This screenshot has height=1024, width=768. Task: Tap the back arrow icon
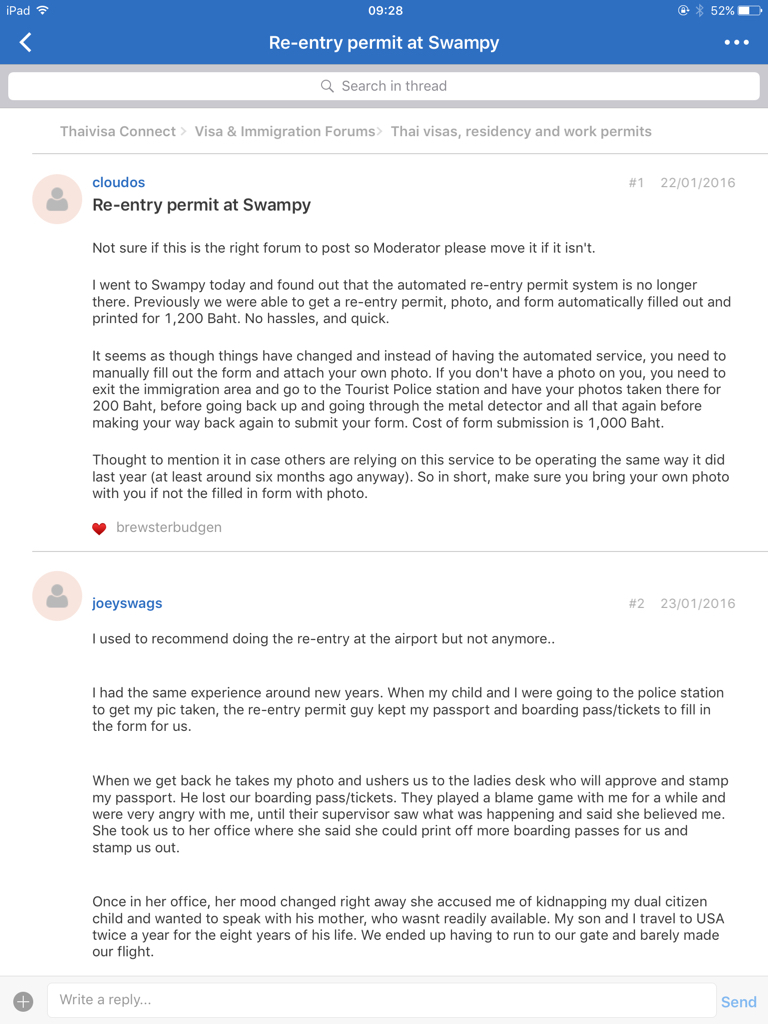26,42
